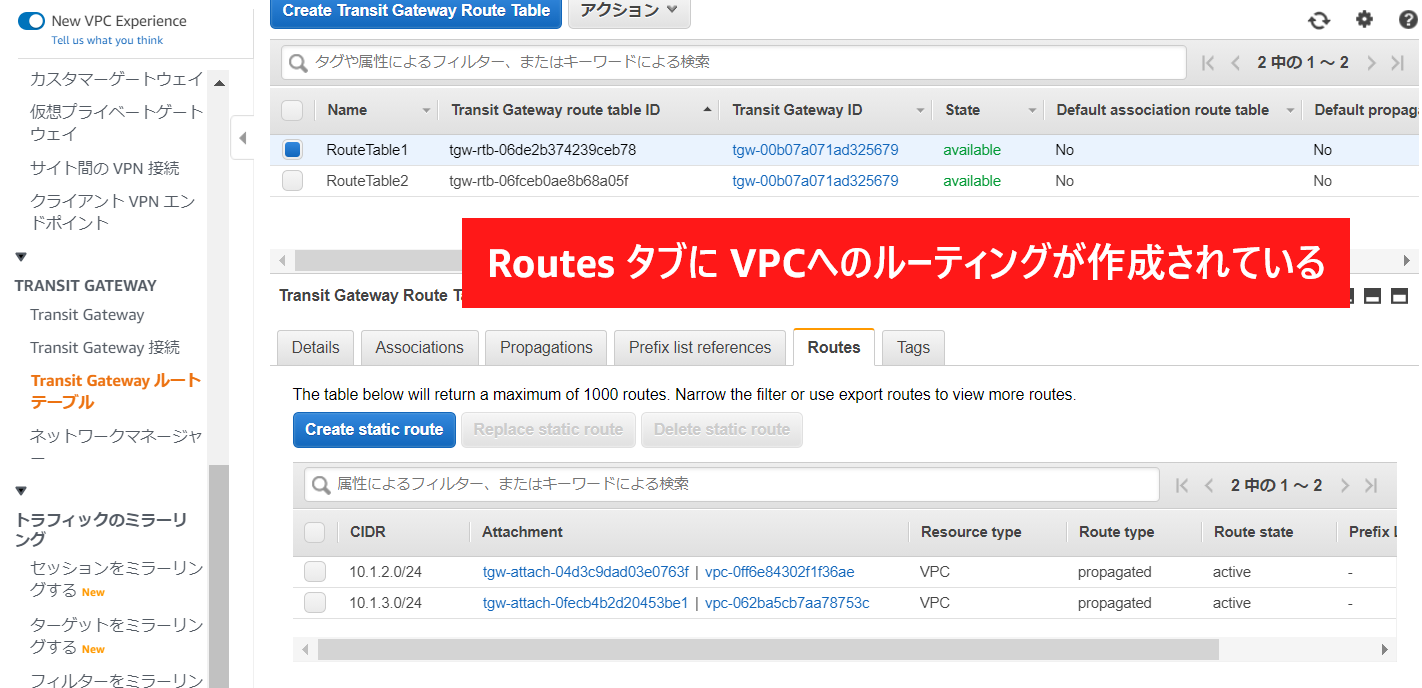Toggle the New VPC Experience switch
The height and width of the screenshot is (688, 1422).
click(31, 21)
